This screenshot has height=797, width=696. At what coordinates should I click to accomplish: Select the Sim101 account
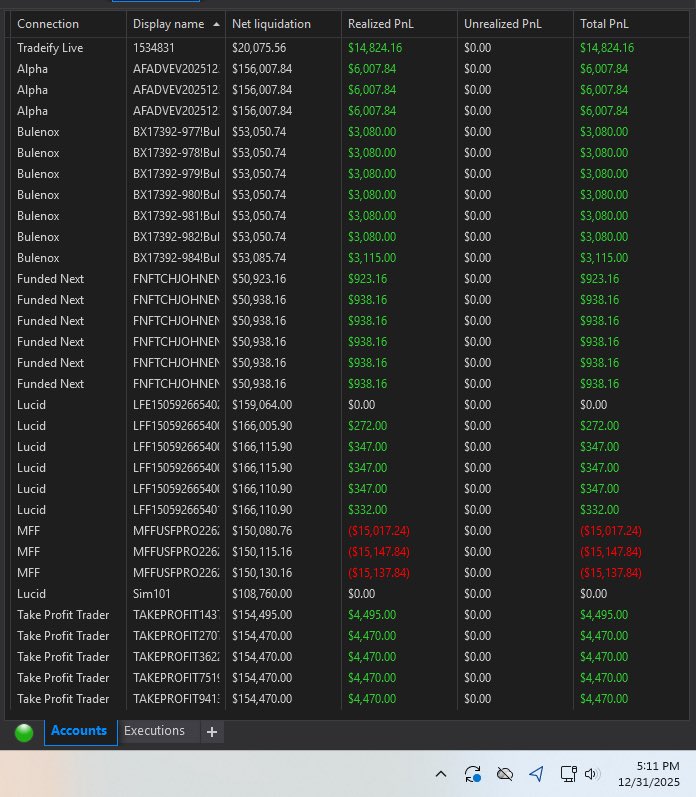(152, 594)
